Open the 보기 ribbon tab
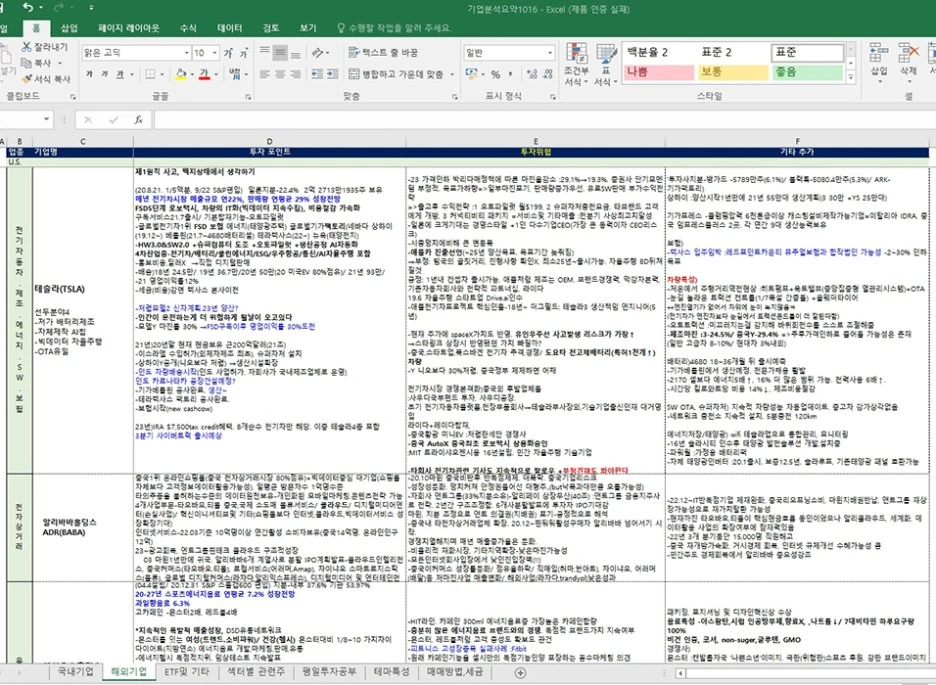The width and height of the screenshot is (936, 685). pyautogui.click(x=307, y=28)
